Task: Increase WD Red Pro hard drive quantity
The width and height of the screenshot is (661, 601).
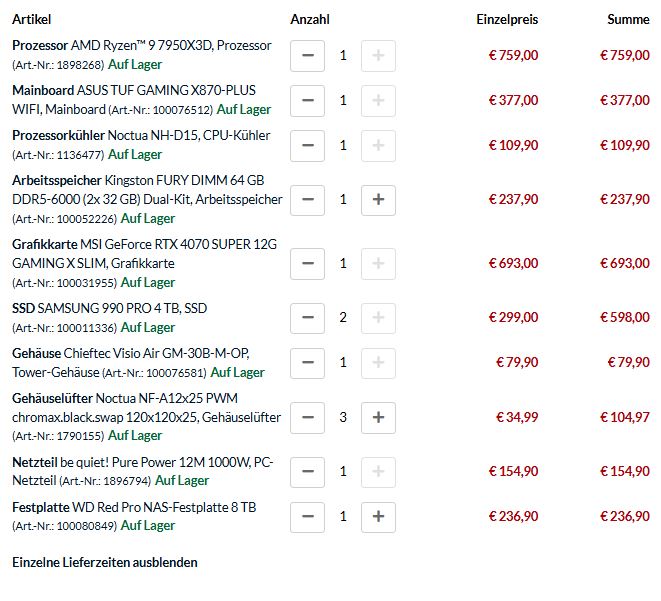Action: point(378,516)
